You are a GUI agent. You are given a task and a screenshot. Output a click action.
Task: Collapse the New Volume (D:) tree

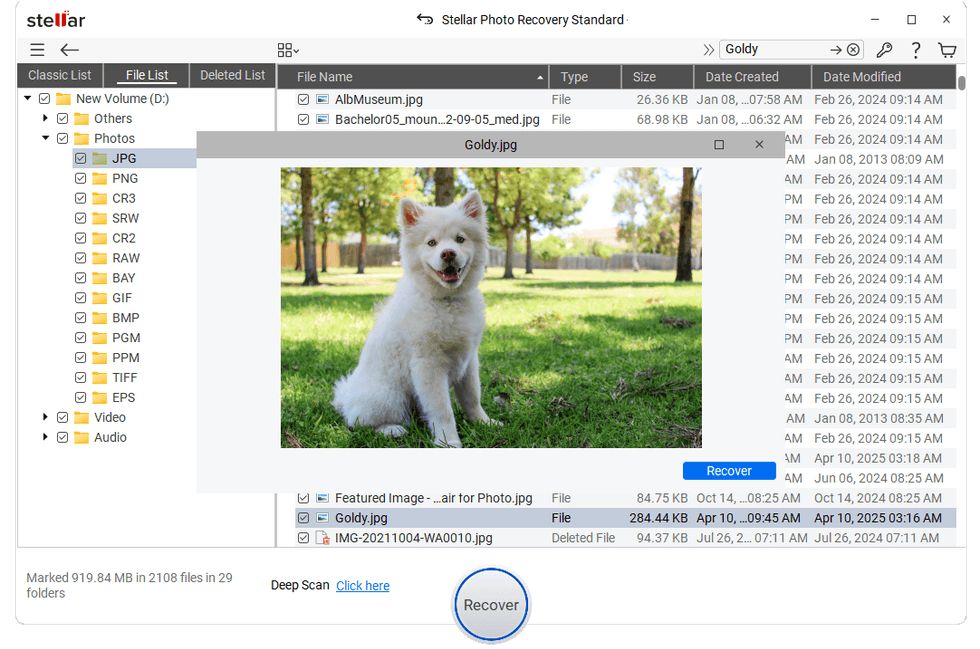pyautogui.click(x=27, y=98)
